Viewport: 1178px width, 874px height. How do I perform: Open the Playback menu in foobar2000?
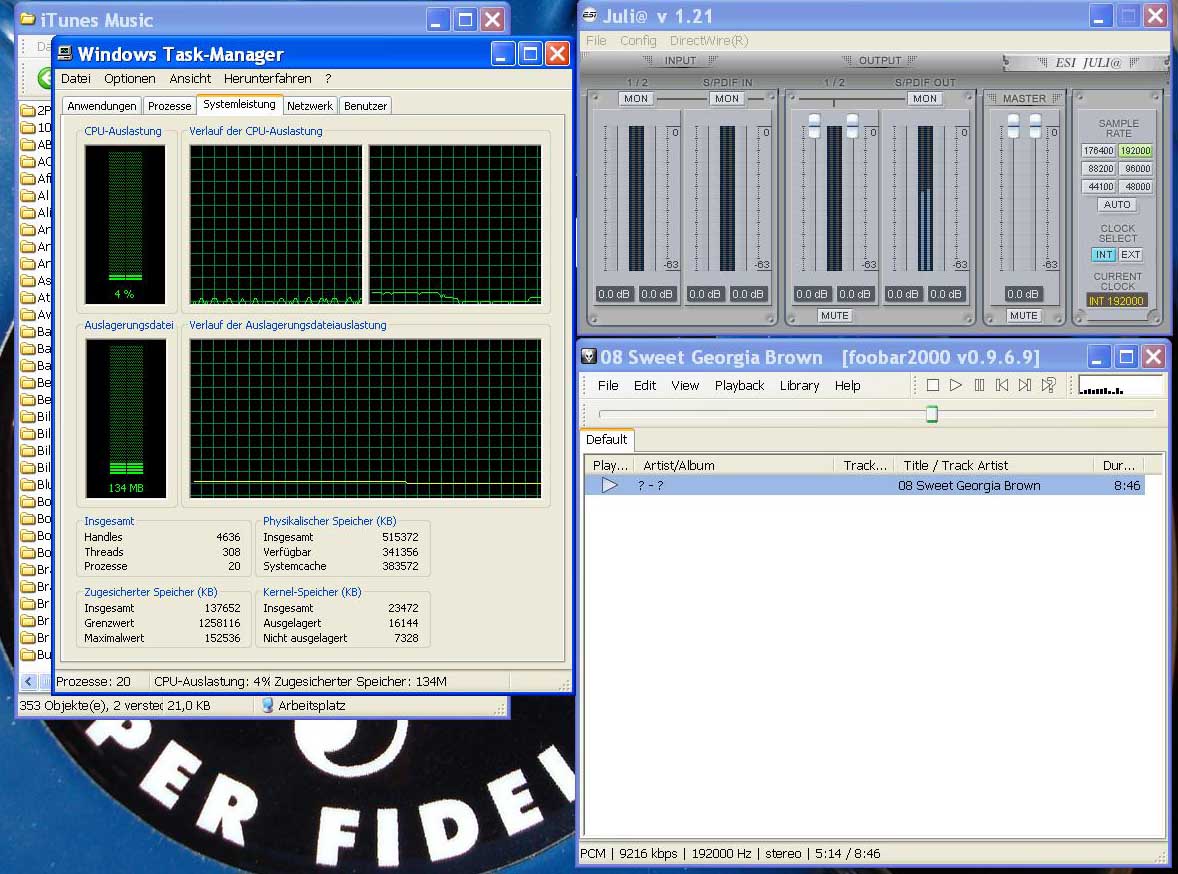[739, 386]
